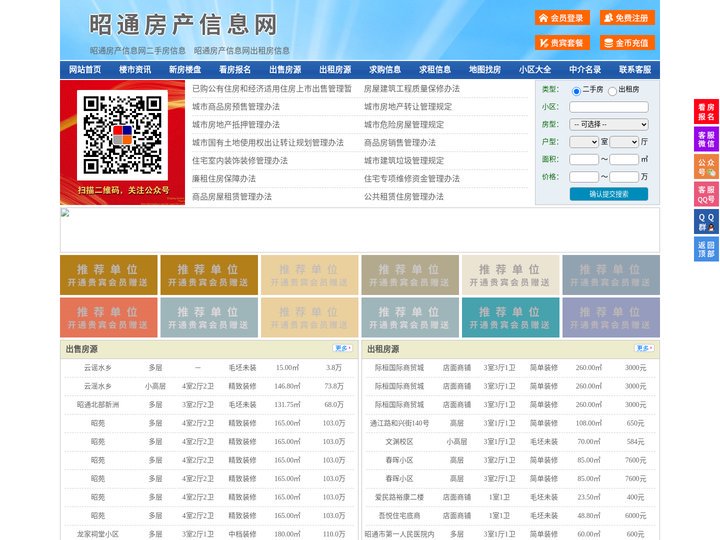Click the maximum 价格 input field

point(624,177)
